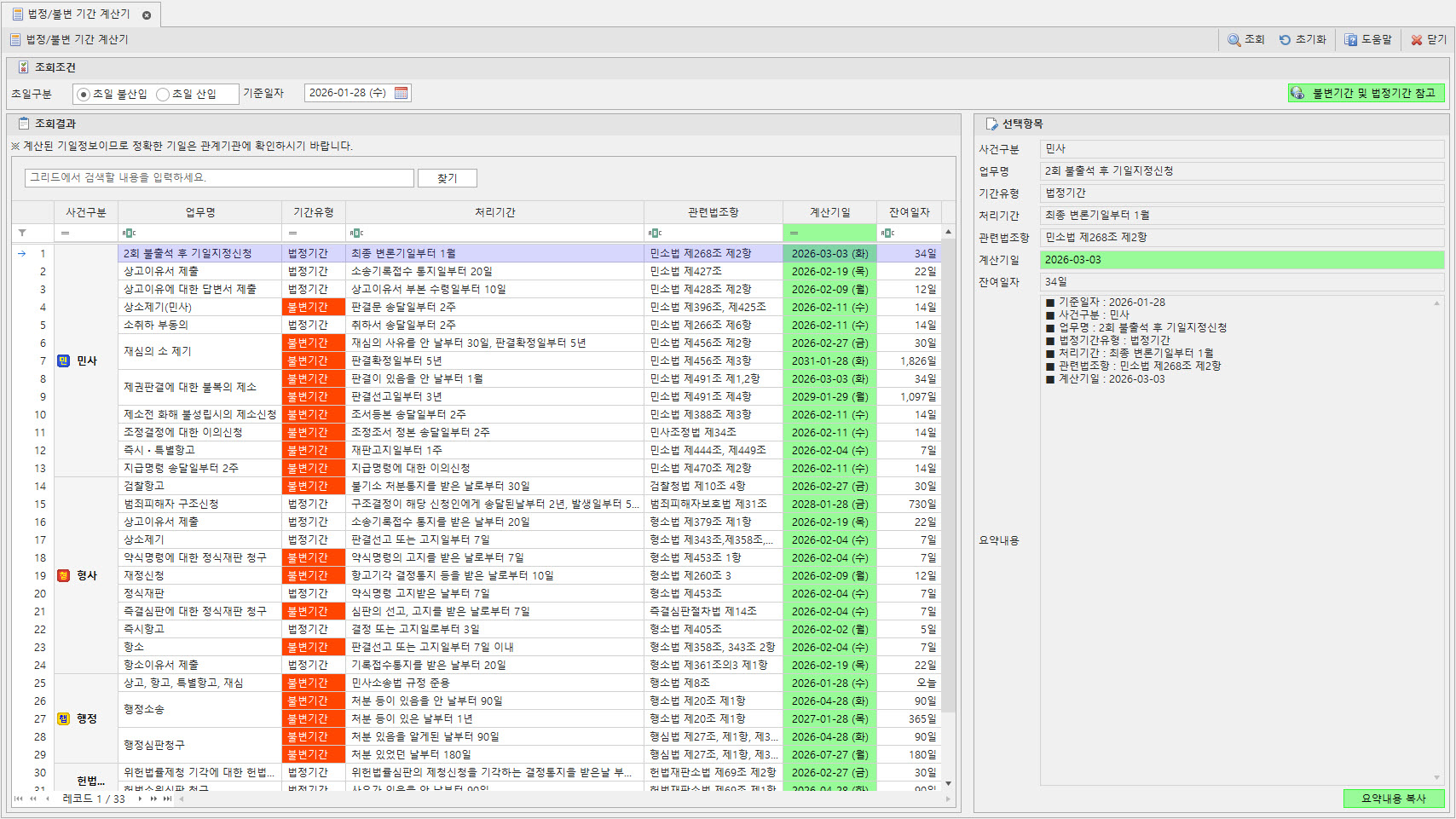Viewport: 1456px width, 819px height.
Task: Jump to first record in navigator
Action: coord(19,799)
